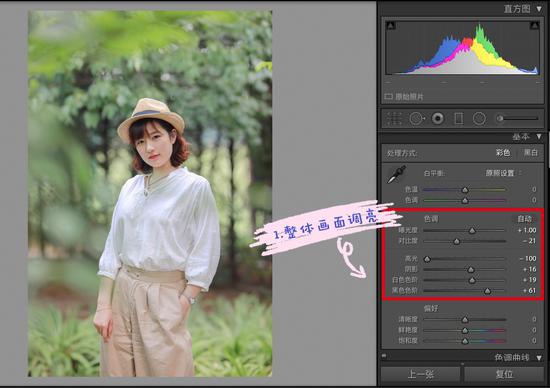Expand the 色调曲线 tone curve panel
This screenshot has width=550, height=388.
click(x=539, y=358)
